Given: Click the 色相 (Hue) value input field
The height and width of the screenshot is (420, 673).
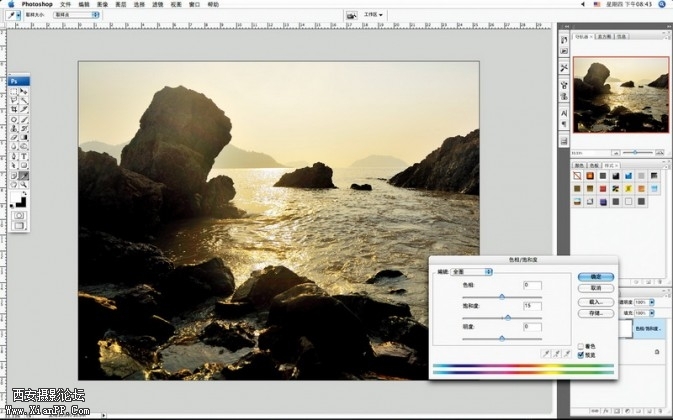Looking at the screenshot, I should (531, 286).
